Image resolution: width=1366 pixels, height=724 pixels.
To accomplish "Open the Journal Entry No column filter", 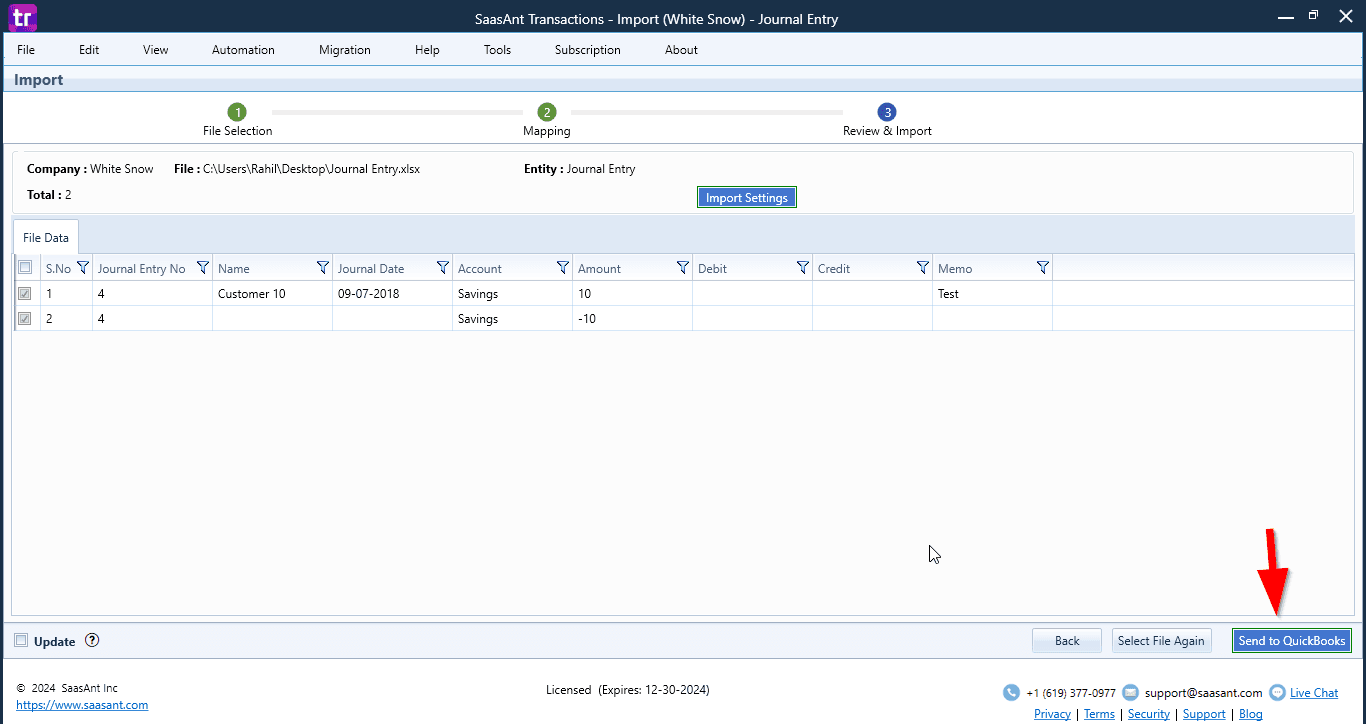I will pos(203,268).
